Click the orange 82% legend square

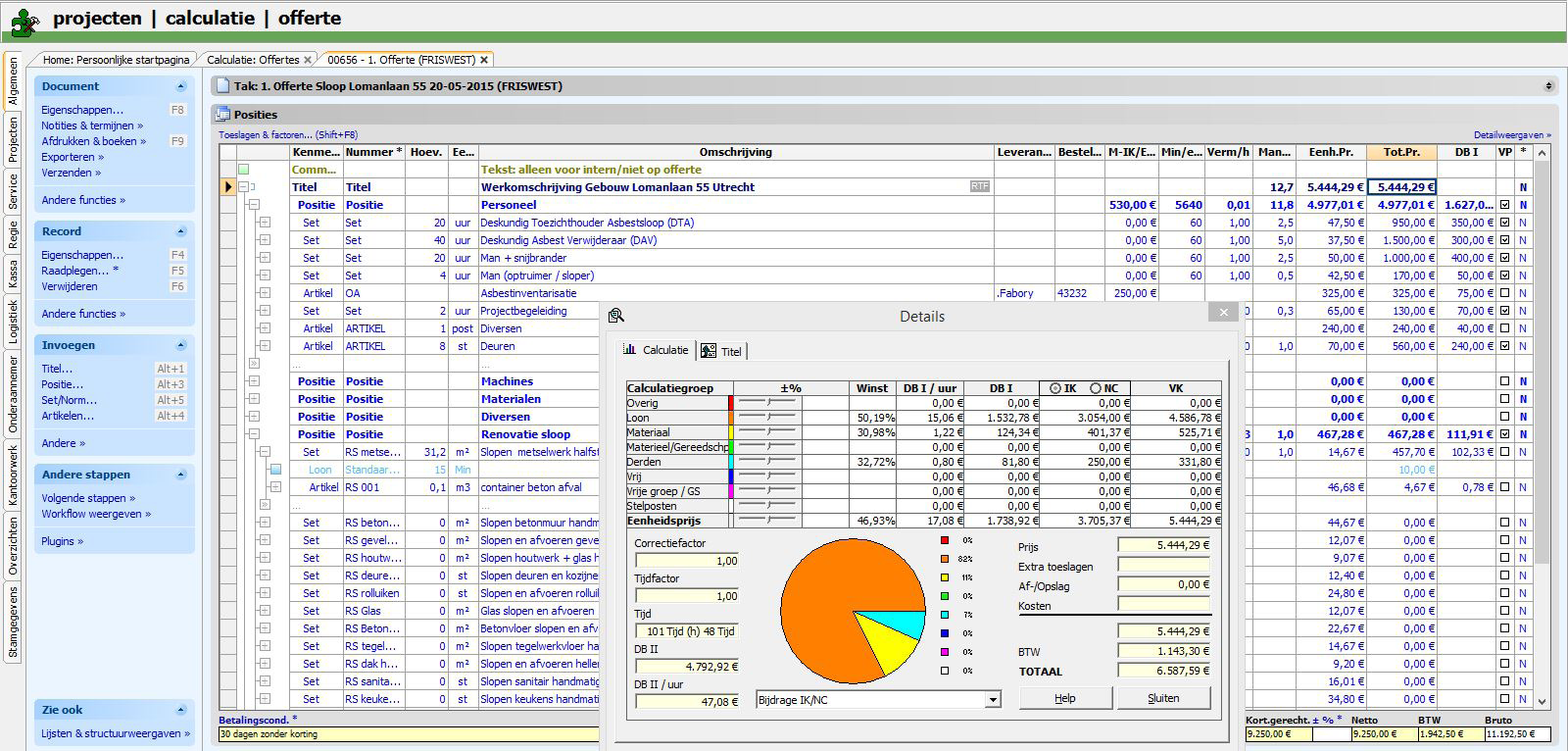pyautogui.click(x=945, y=559)
